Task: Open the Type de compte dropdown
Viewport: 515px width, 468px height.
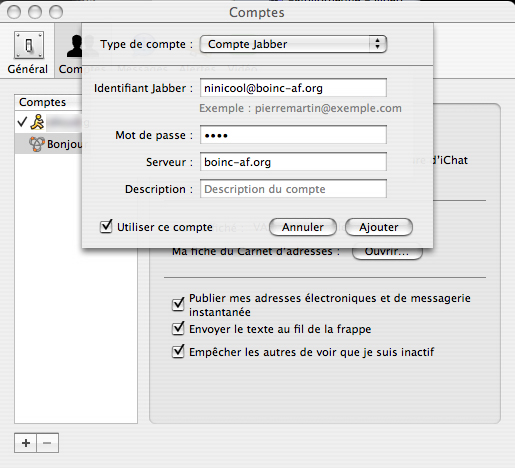Action: point(293,44)
